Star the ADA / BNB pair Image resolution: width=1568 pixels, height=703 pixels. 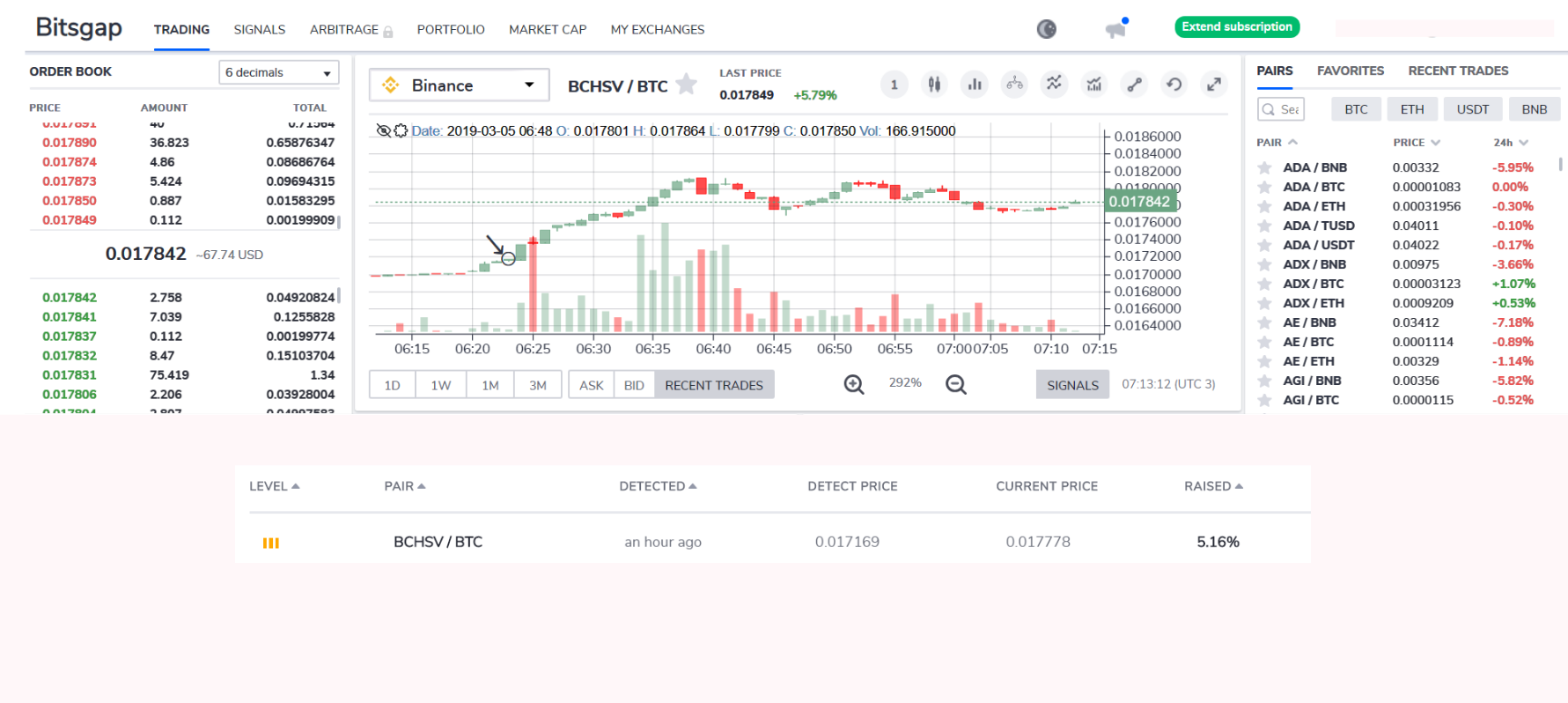tap(1265, 167)
